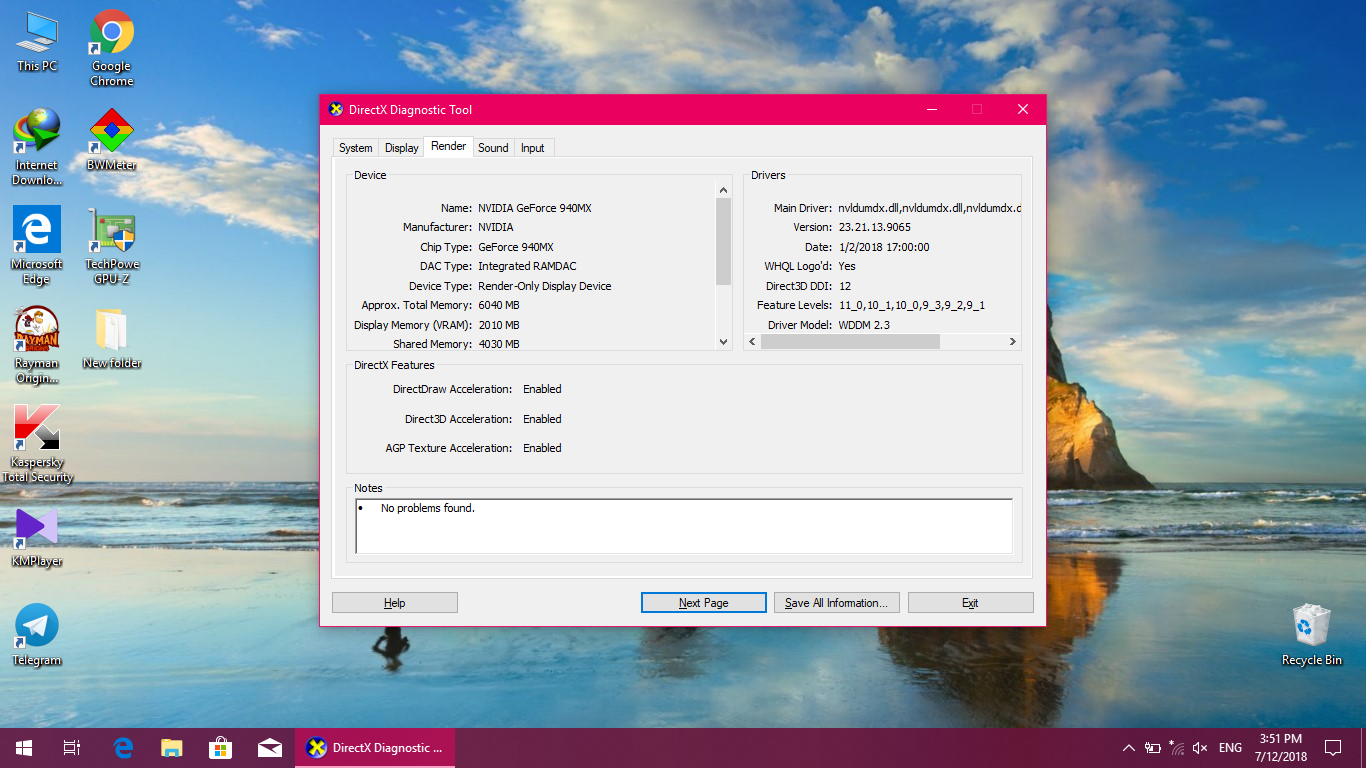Click the driver version 23.21.13.9065
This screenshot has height=768, width=1366.
(x=874, y=227)
